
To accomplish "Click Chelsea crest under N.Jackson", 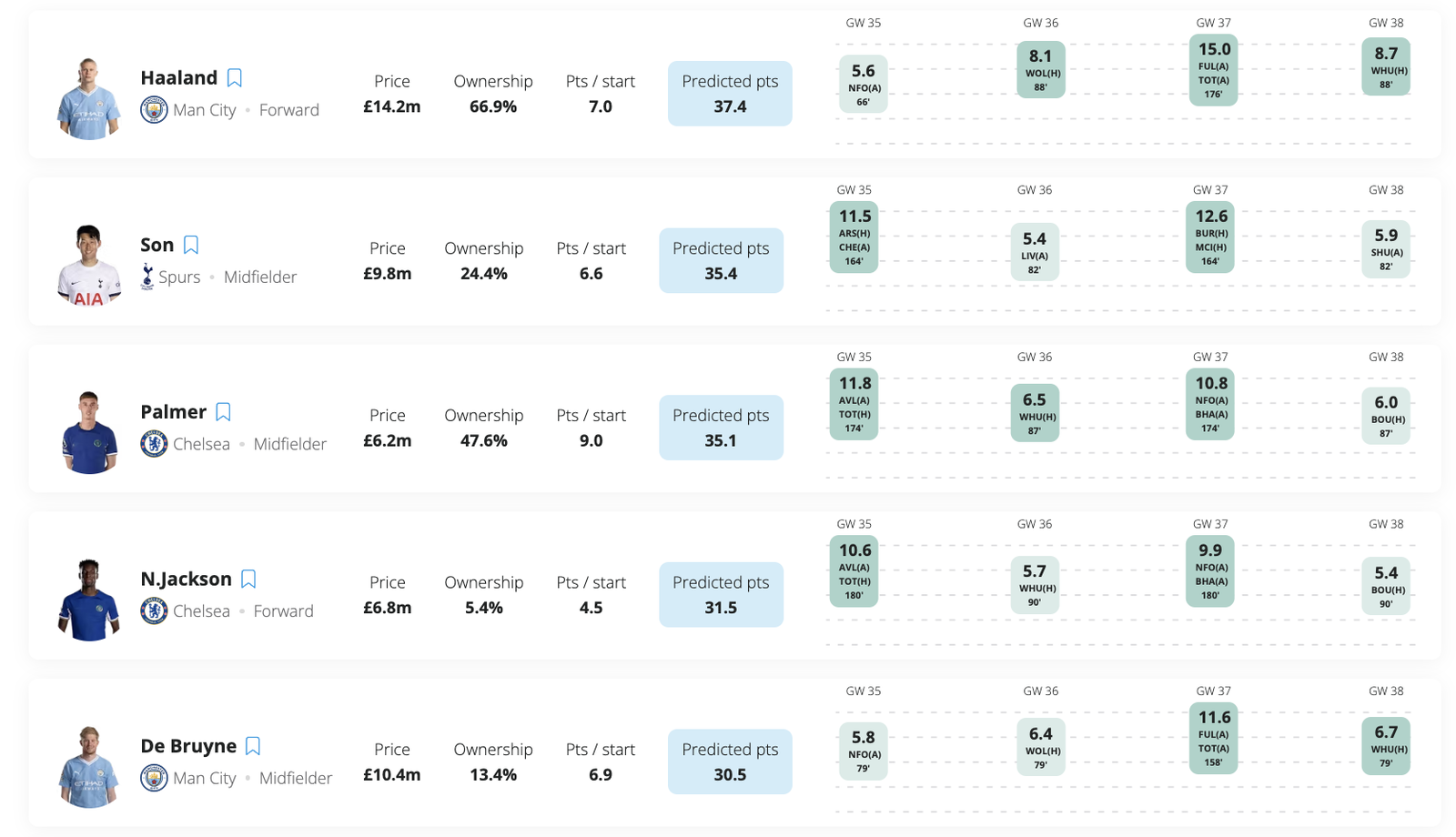I will point(154,610).
